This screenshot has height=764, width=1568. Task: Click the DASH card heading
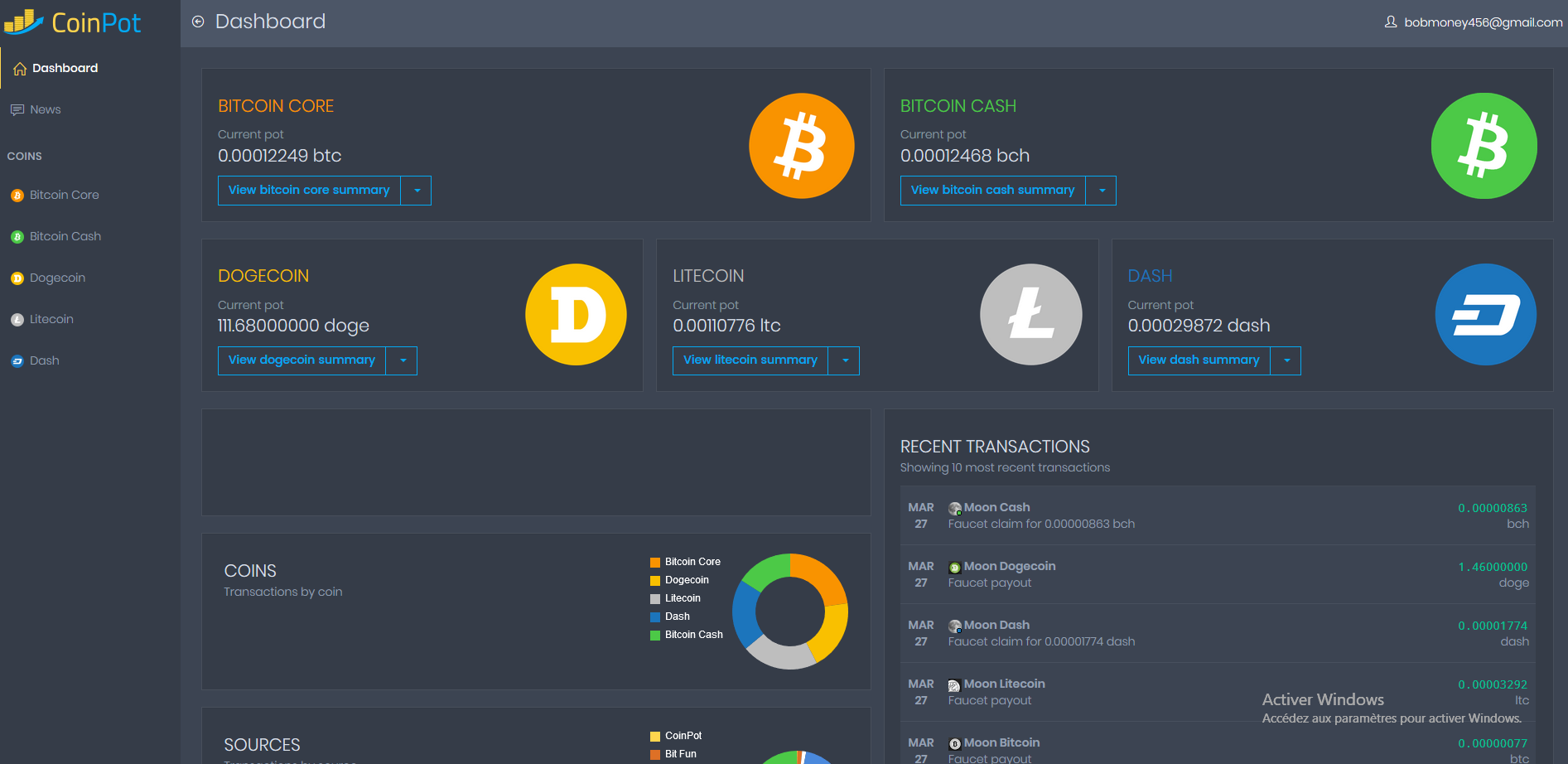1151,276
